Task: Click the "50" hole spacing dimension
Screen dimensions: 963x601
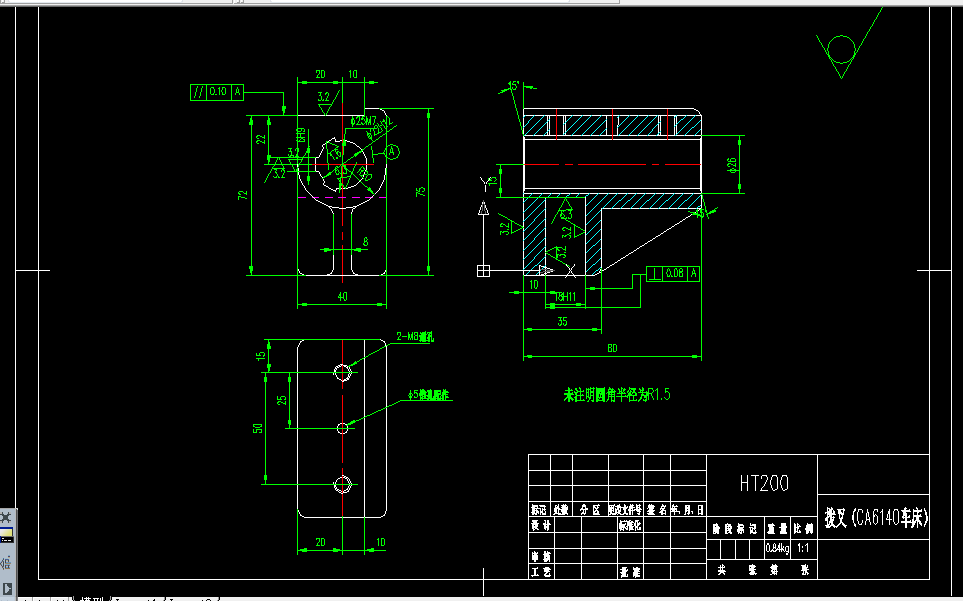Action: click(x=258, y=428)
